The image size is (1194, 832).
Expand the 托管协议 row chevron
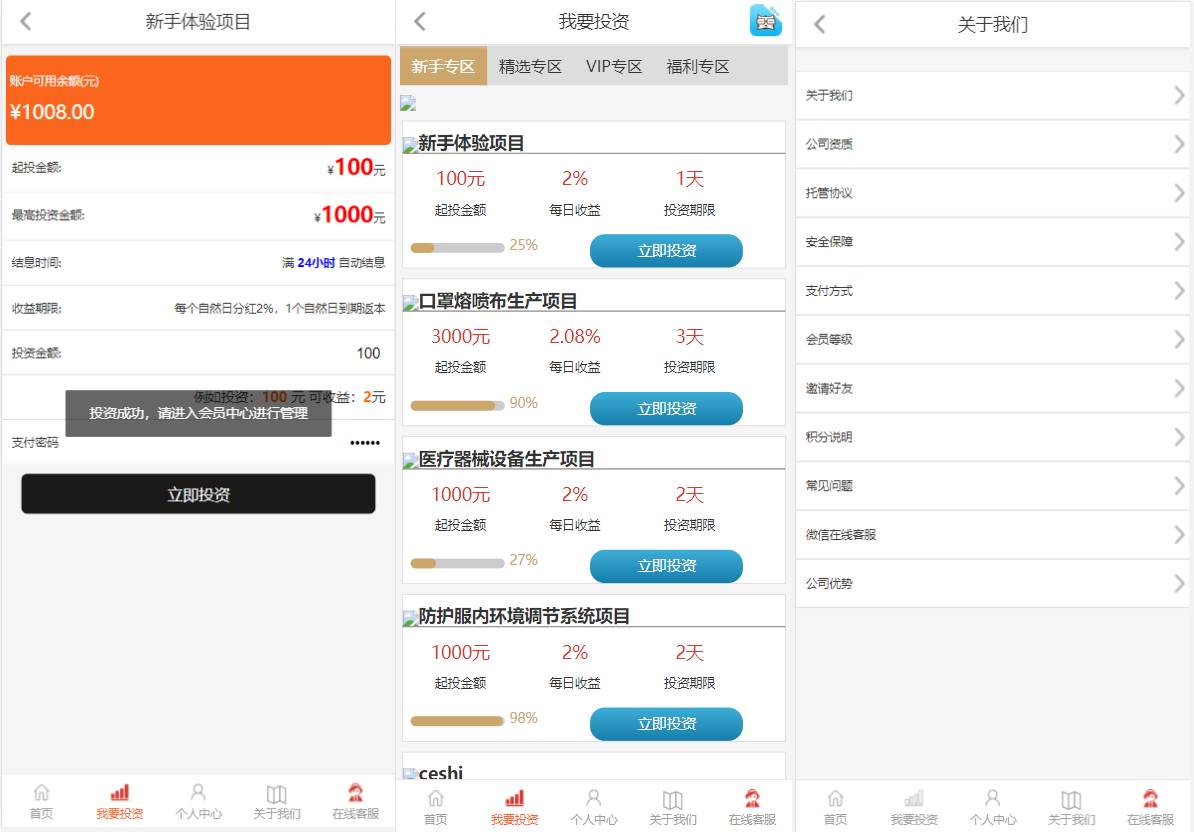(x=1179, y=193)
